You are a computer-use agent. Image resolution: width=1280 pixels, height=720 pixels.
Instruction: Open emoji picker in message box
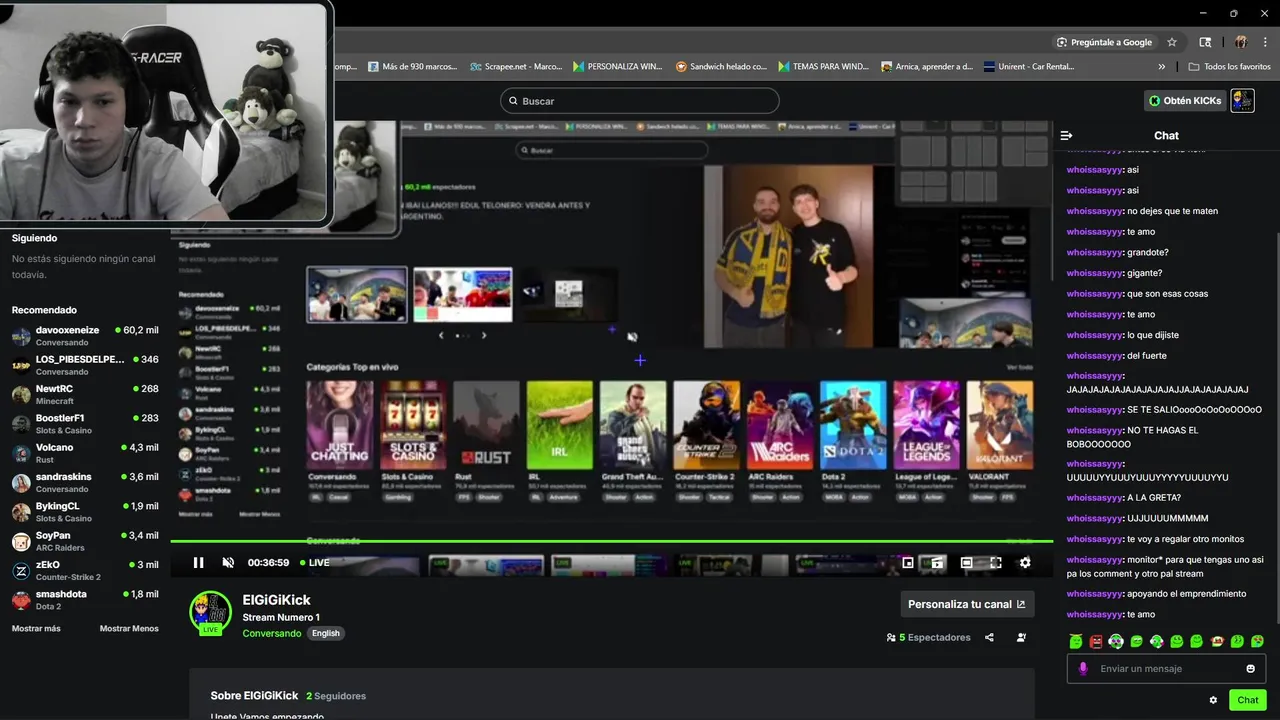1251,669
